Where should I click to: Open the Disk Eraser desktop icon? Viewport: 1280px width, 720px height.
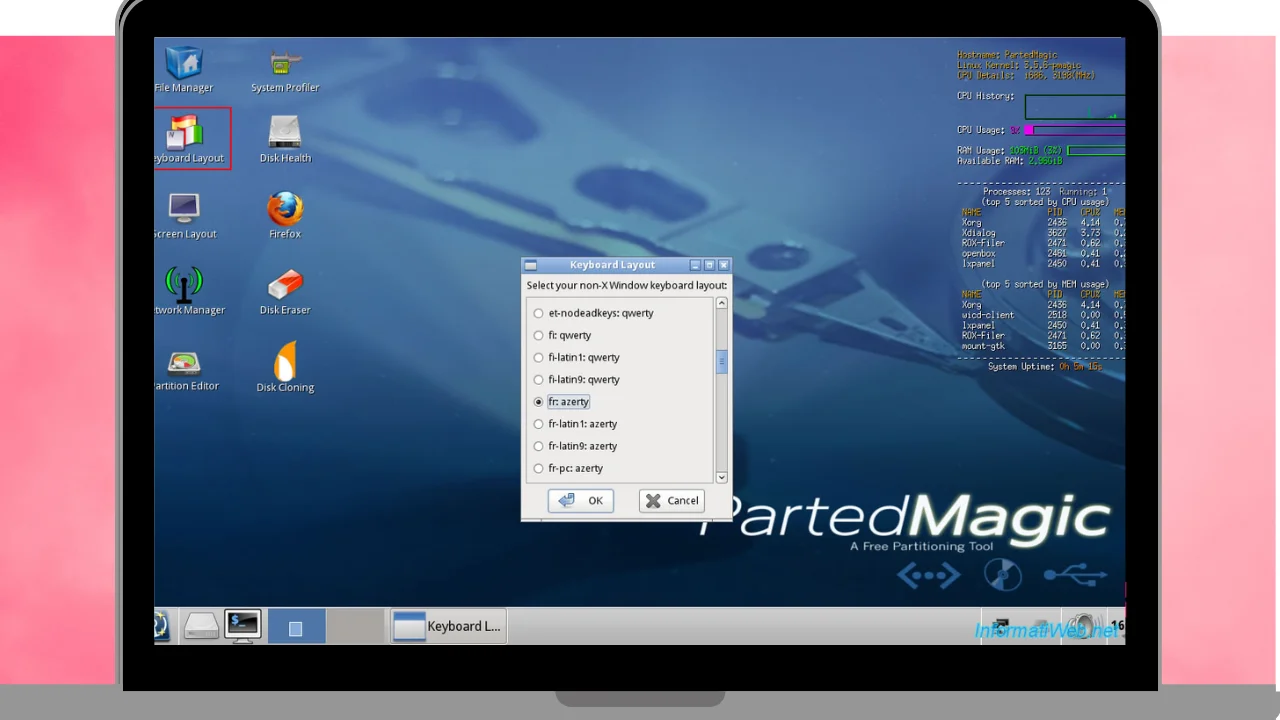(285, 291)
